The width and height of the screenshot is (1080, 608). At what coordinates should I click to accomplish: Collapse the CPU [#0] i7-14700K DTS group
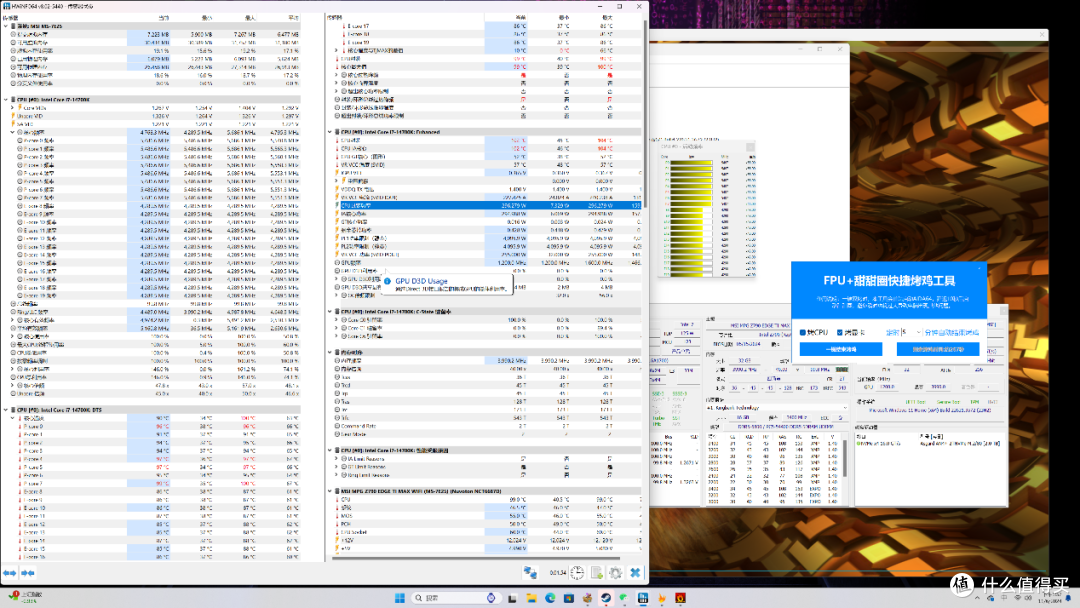[6, 410]
